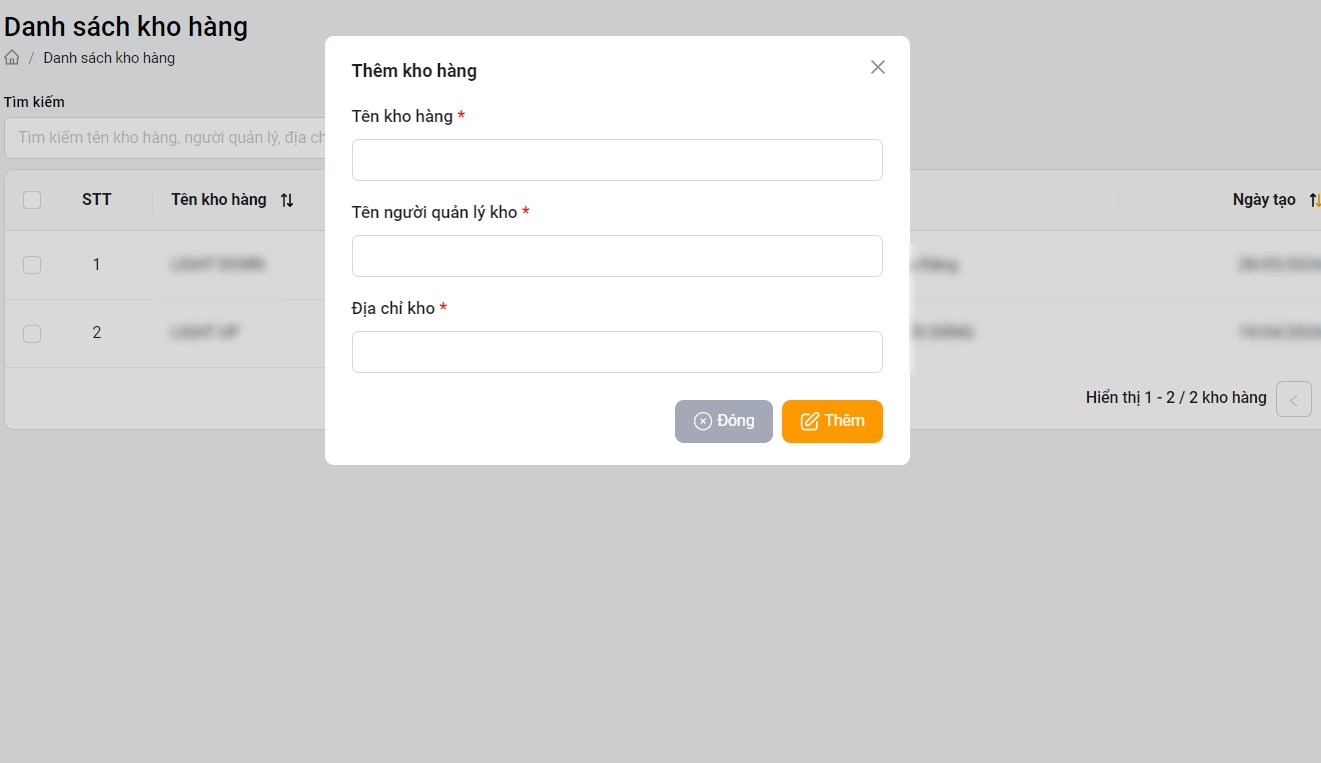The height and width of the screenshot is (763, 1321).
Task: Select table row number 2
Action: [x=97, y=333]
